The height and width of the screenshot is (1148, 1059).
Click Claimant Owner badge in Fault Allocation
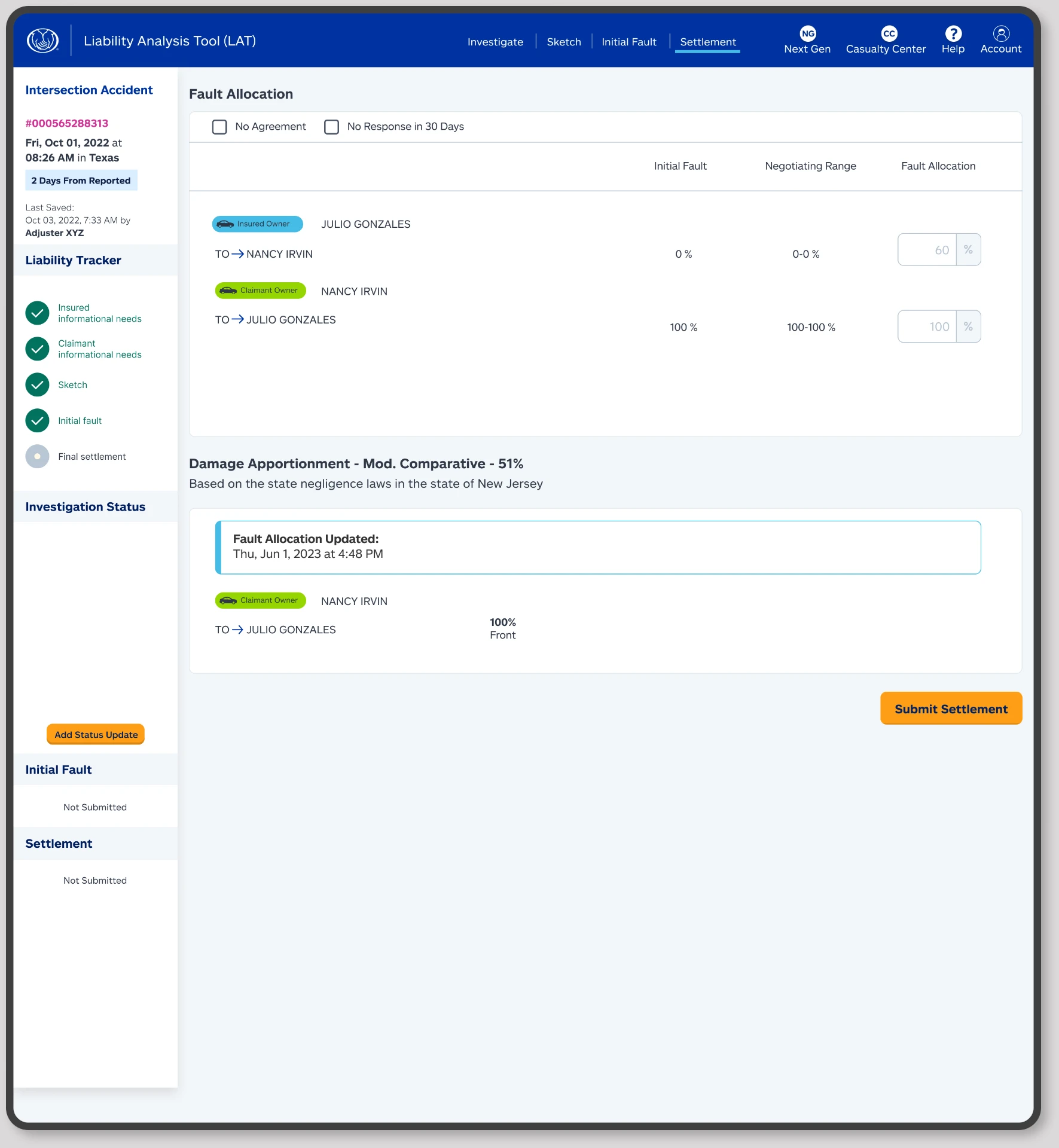coord(261,291)
